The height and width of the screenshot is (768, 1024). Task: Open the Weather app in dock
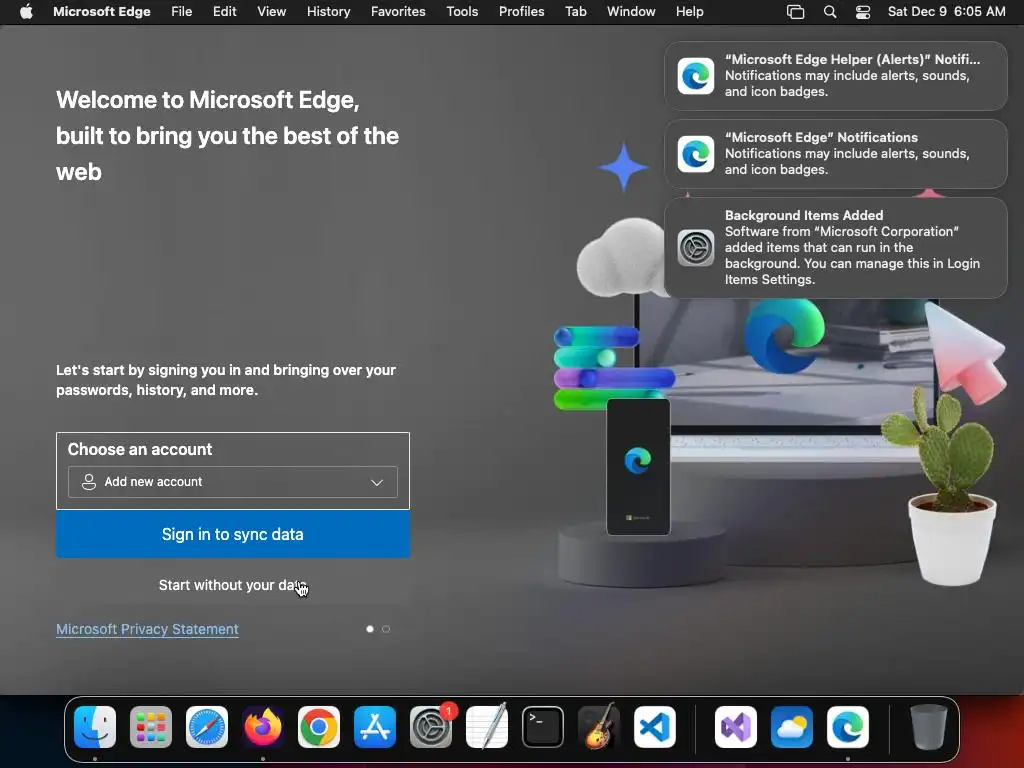click(x=792, y=727)
